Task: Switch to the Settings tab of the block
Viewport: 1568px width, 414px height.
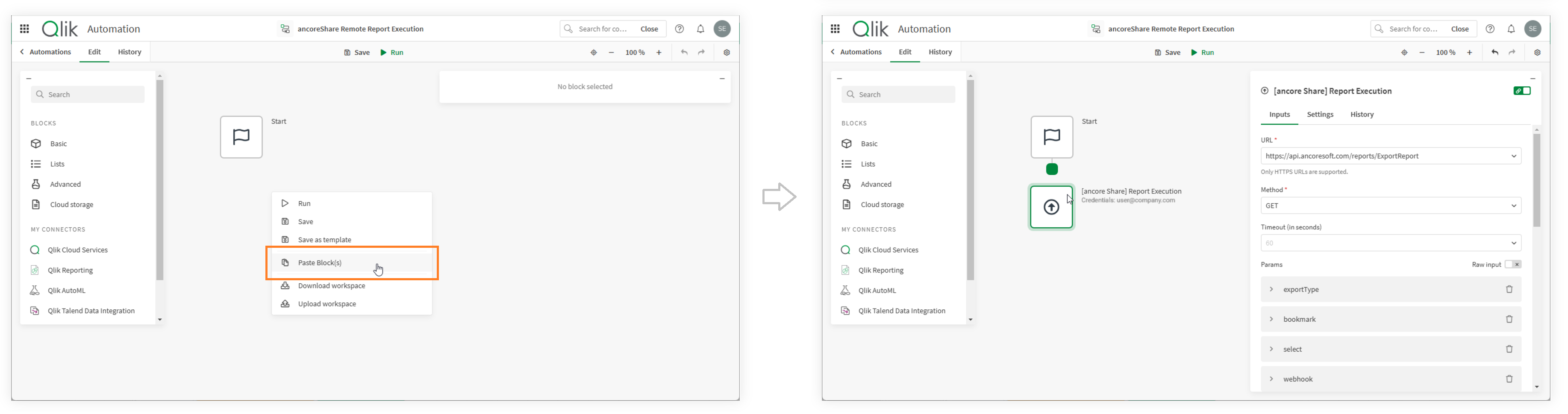Action: 1320,115
